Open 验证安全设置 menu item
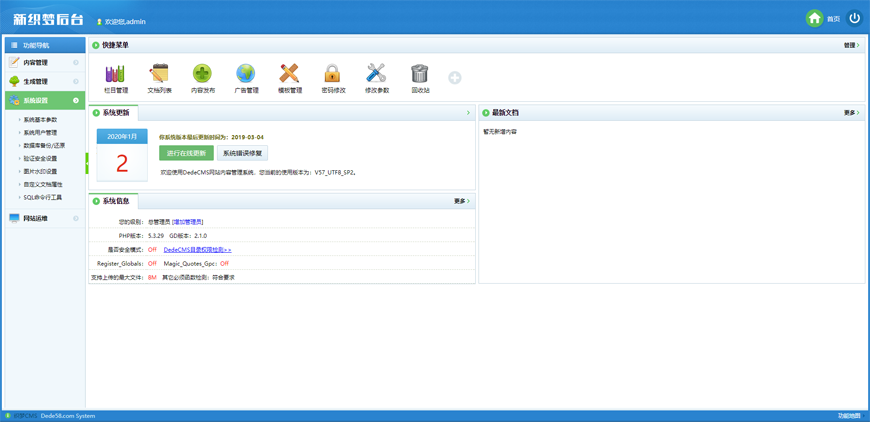Screen dimensions: 870x422 point(41,158)
